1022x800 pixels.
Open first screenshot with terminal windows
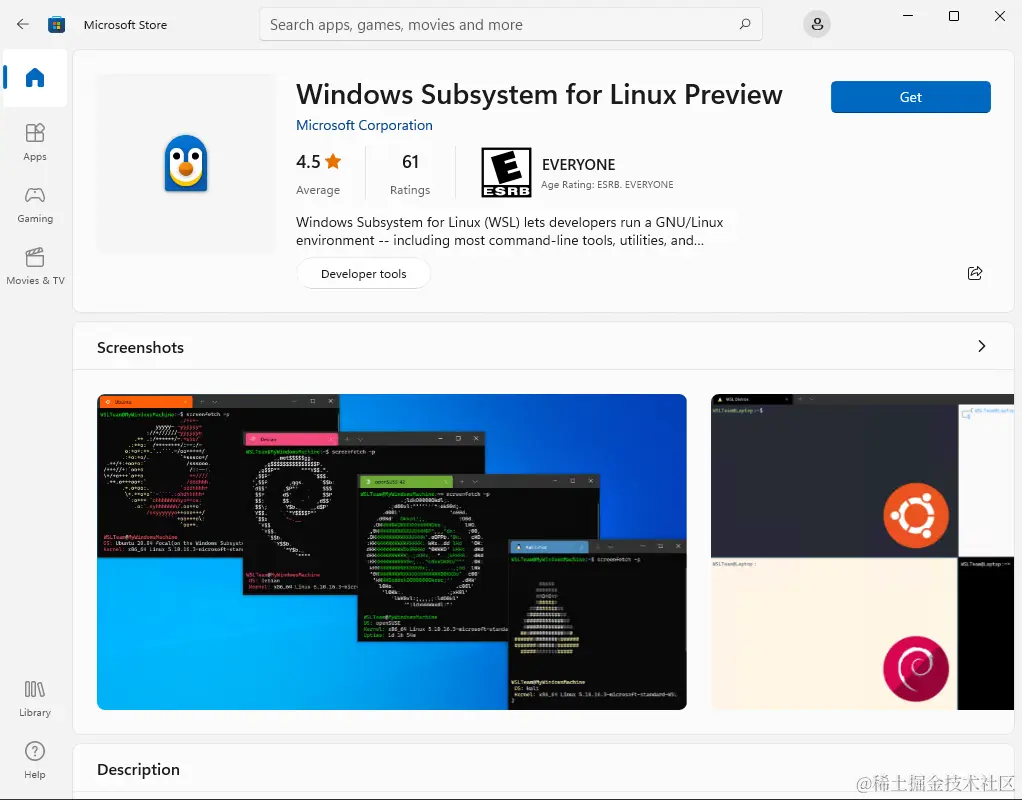(x=392, y=552)
